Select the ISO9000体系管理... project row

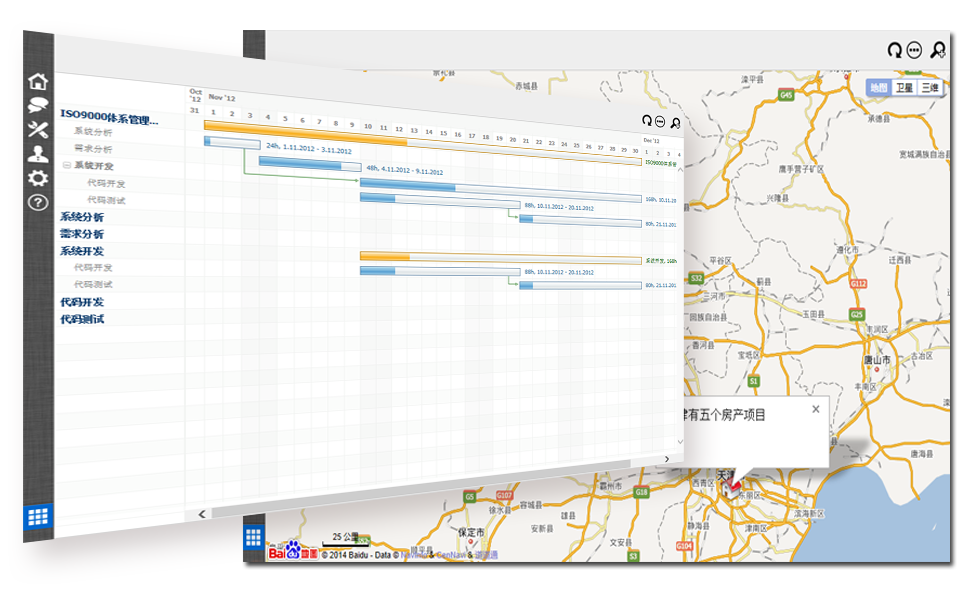(x=109, y=117)
